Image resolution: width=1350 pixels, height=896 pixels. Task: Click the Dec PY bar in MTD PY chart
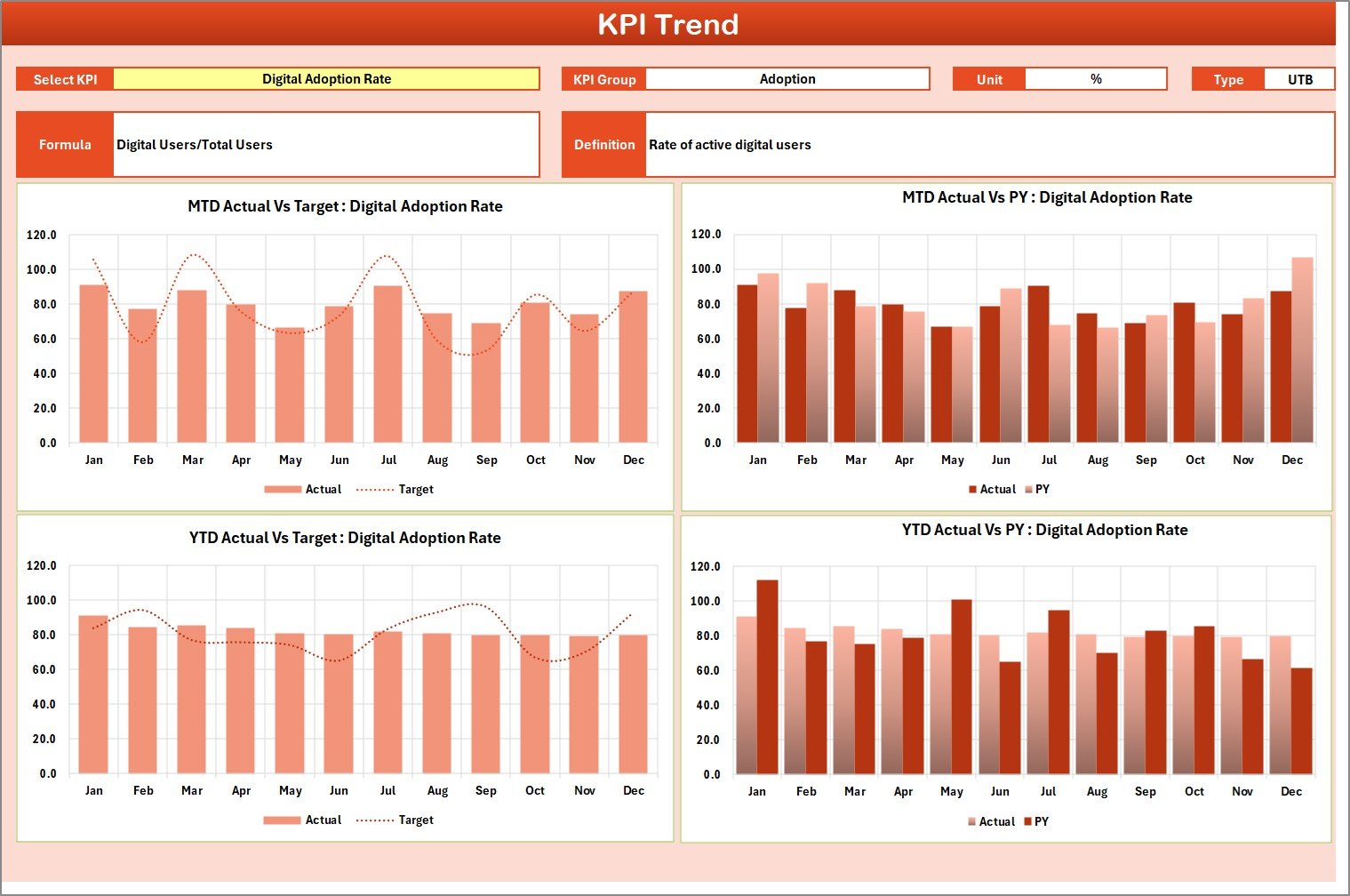pyautogui.click(x=1301, y=351)
